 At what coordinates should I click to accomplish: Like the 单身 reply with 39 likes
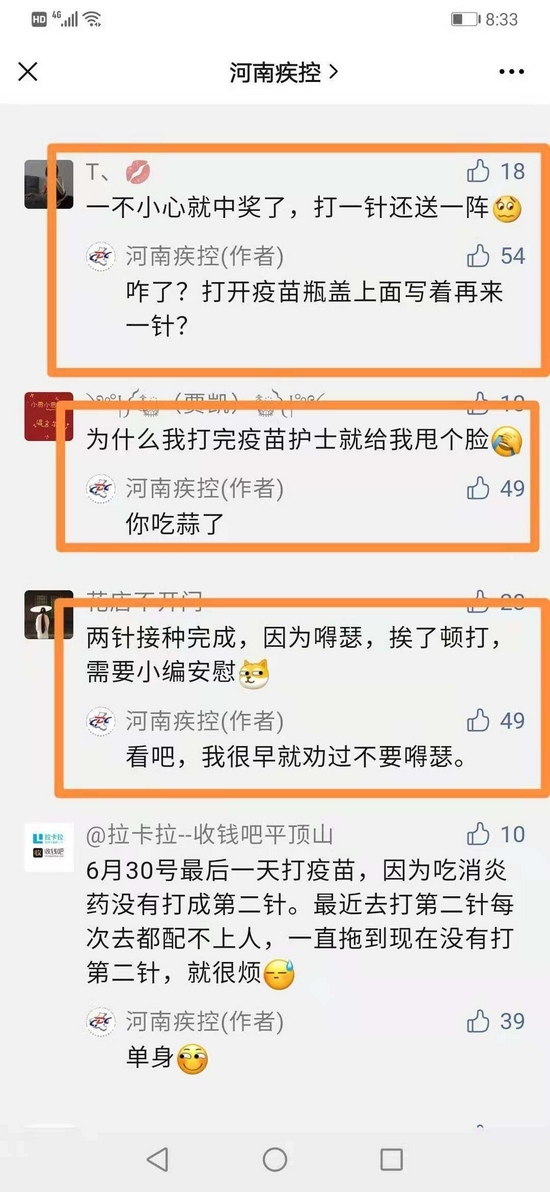coord(478,1021)
